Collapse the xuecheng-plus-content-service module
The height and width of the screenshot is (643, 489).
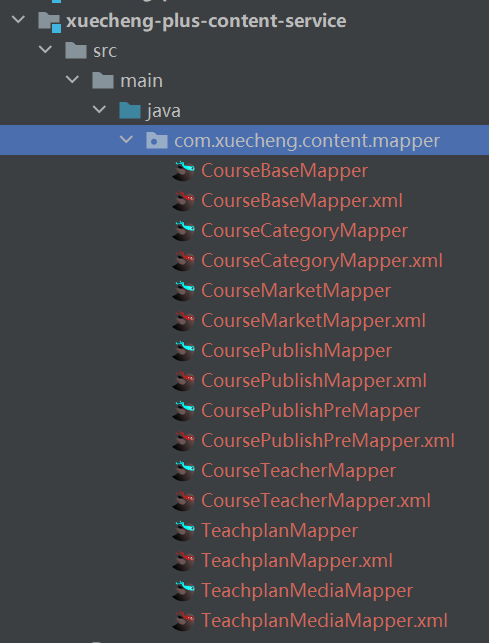coord(18,19)
